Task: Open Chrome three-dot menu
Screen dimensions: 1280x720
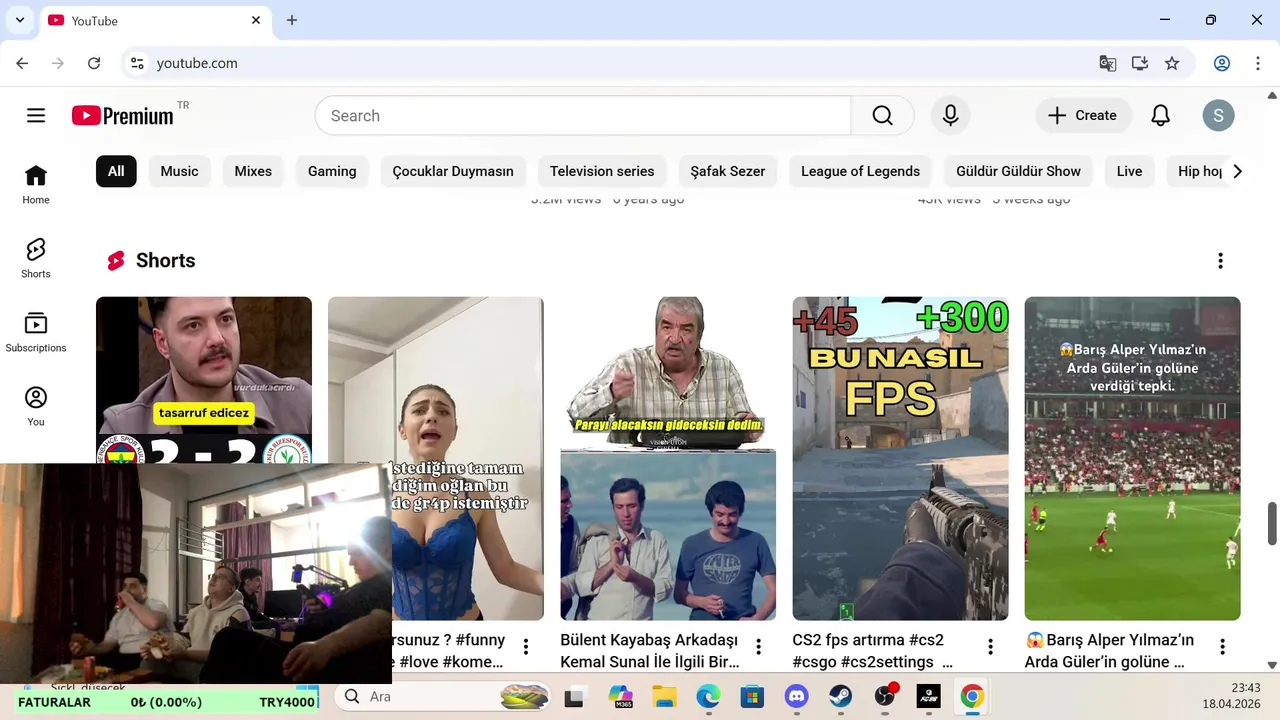Action: click(x=1257, y=63)
